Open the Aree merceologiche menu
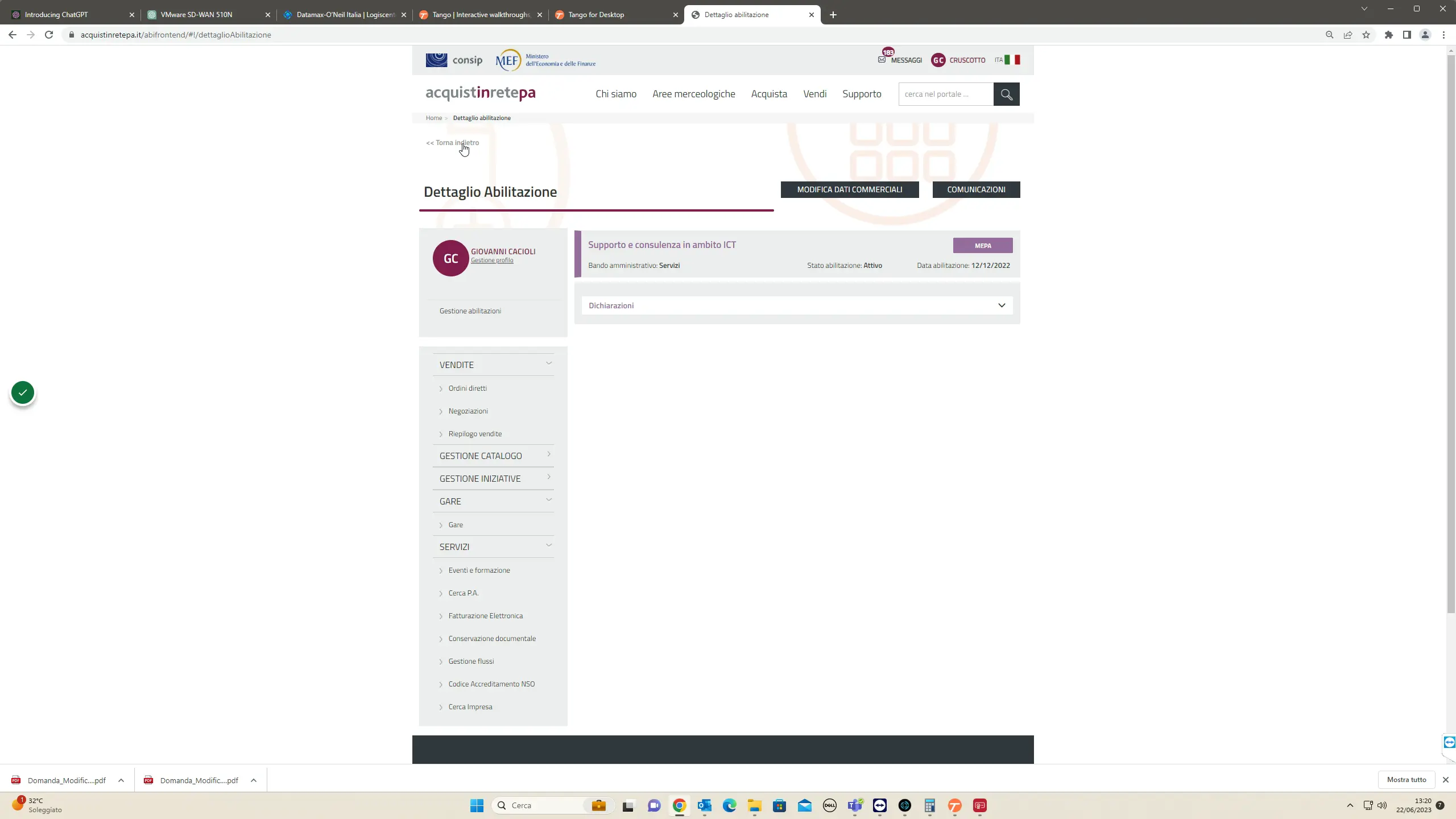The image size is (1456, 819). pyautogui.click(x=693, y=94)
